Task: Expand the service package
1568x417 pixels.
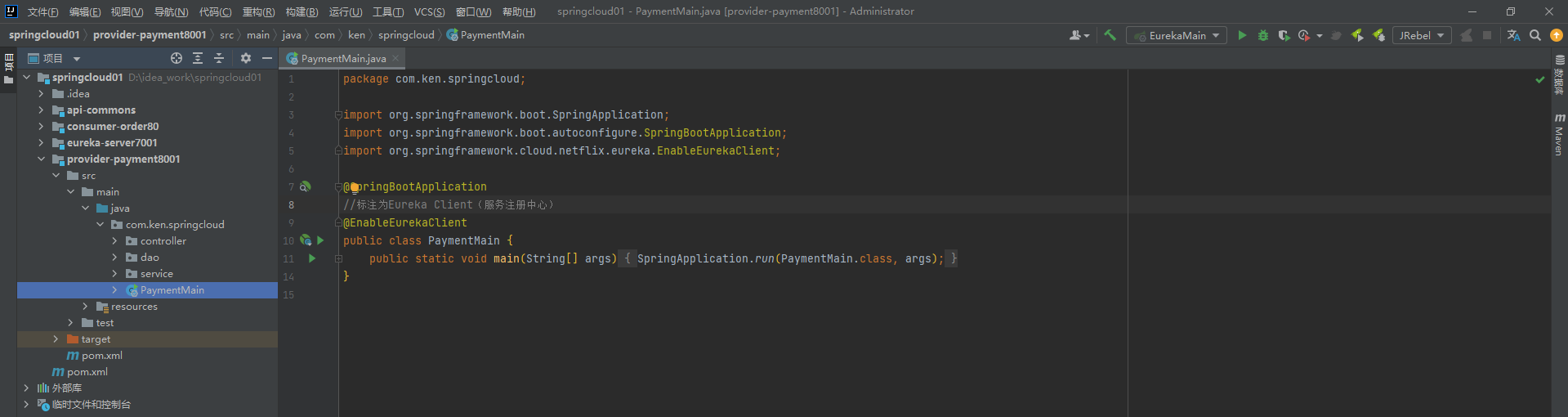Action: pyautogui.click(x=114, y=274)
